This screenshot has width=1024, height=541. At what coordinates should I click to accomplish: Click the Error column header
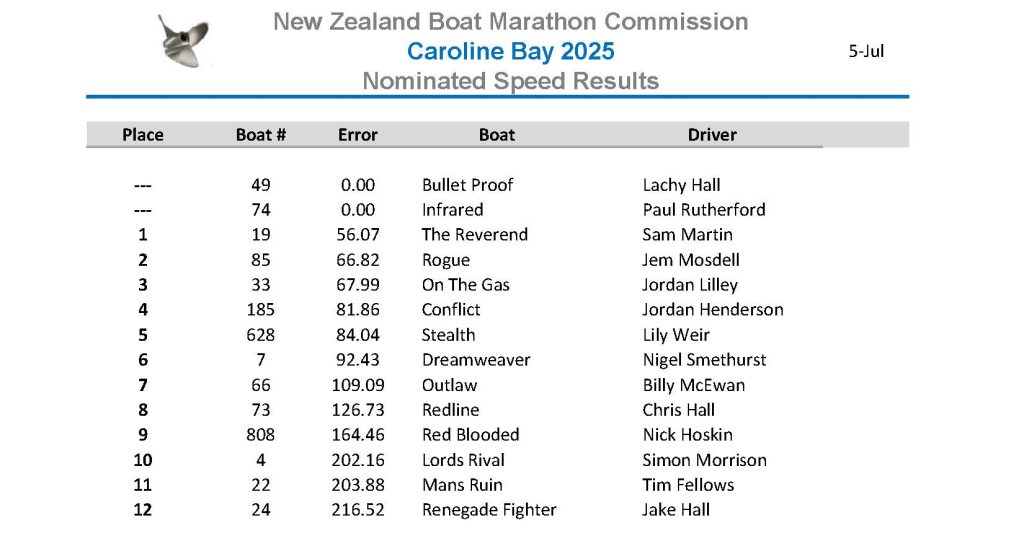[x=357, y=135]
